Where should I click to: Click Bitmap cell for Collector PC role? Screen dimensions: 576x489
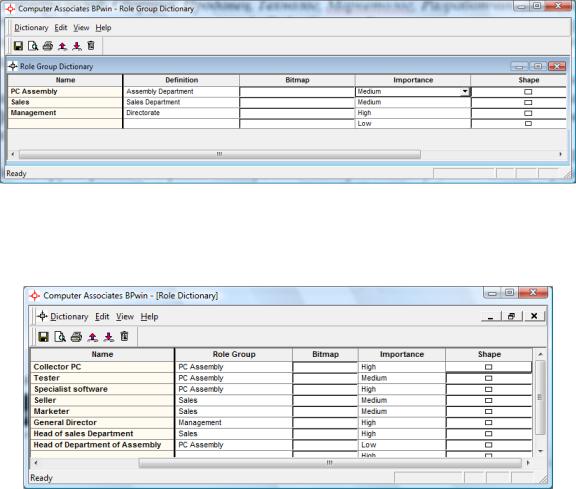(325, 367)
